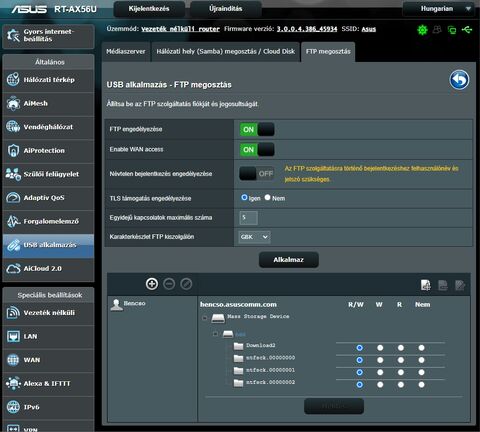Click the green network clients status icon
The height and width of the screenshot is (432, 480).
coord(452,30)
